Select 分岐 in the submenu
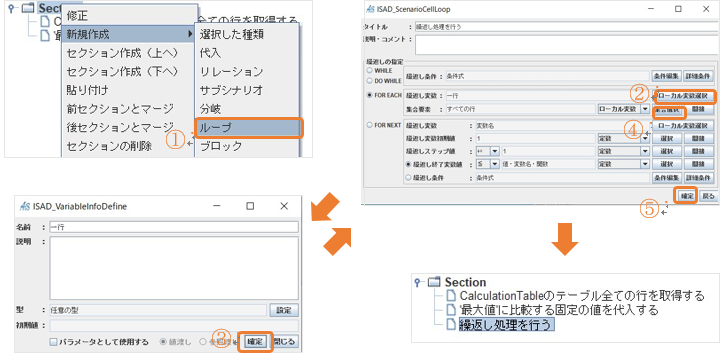Image resolution: width=721 pixels, height=362 pixels. [x=248, y=109]
